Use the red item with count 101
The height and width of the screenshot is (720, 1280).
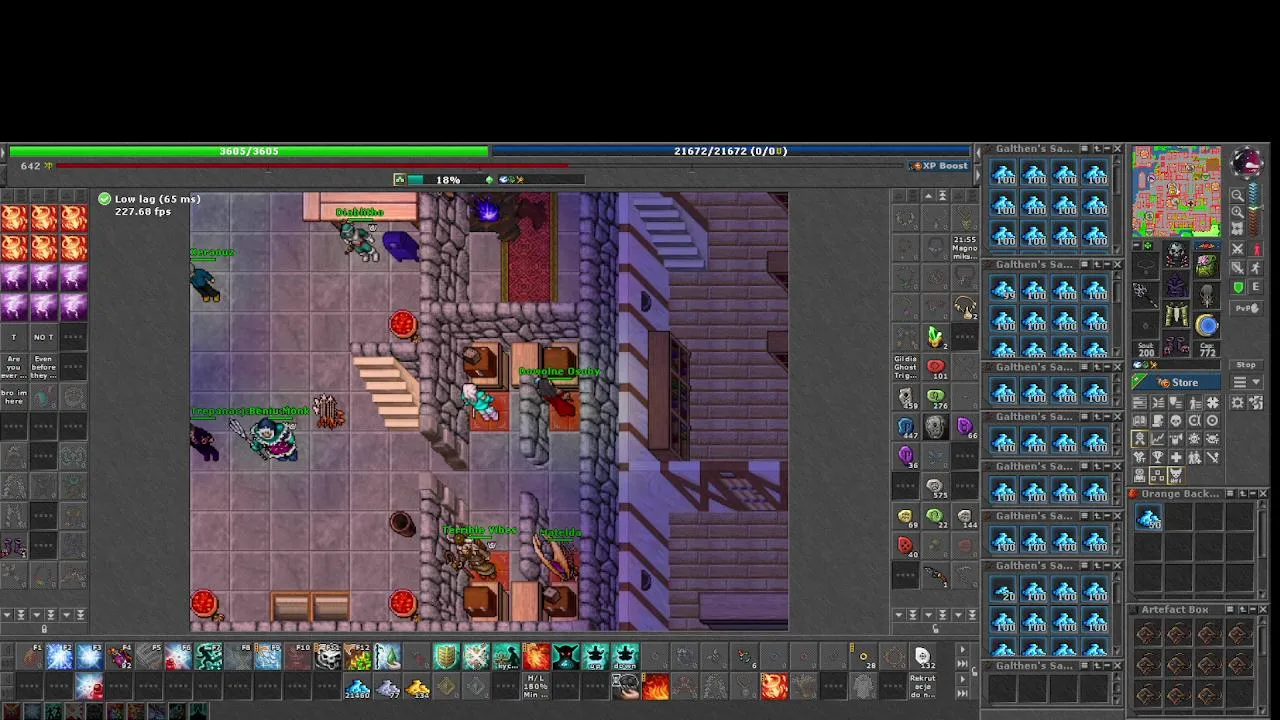(x=936, y=367)
